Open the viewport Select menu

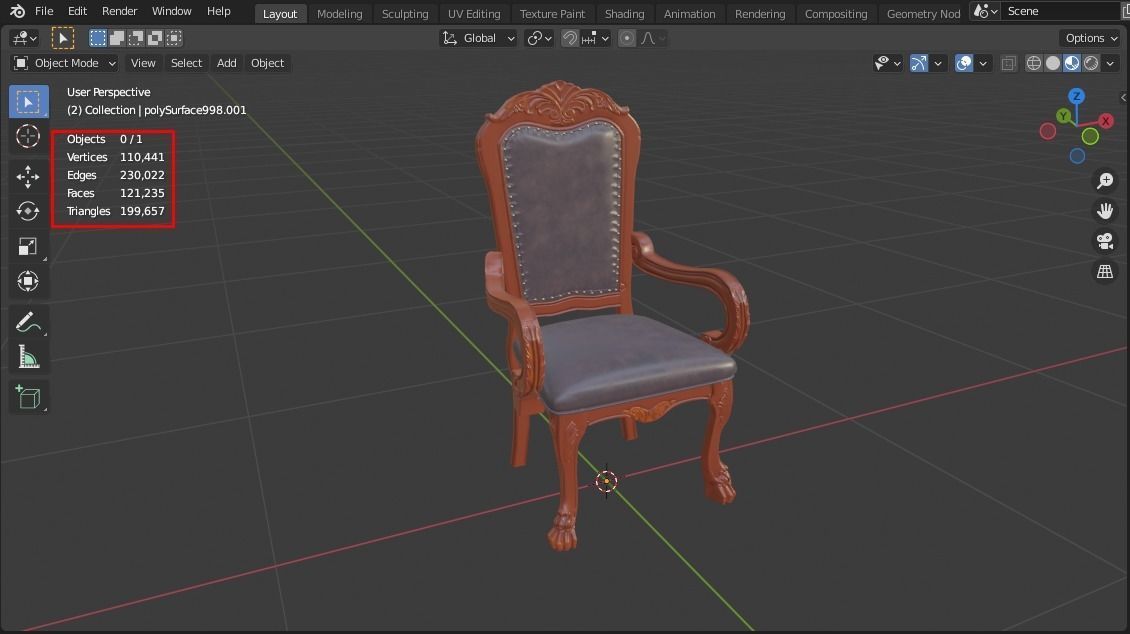[x=186, y=63]
